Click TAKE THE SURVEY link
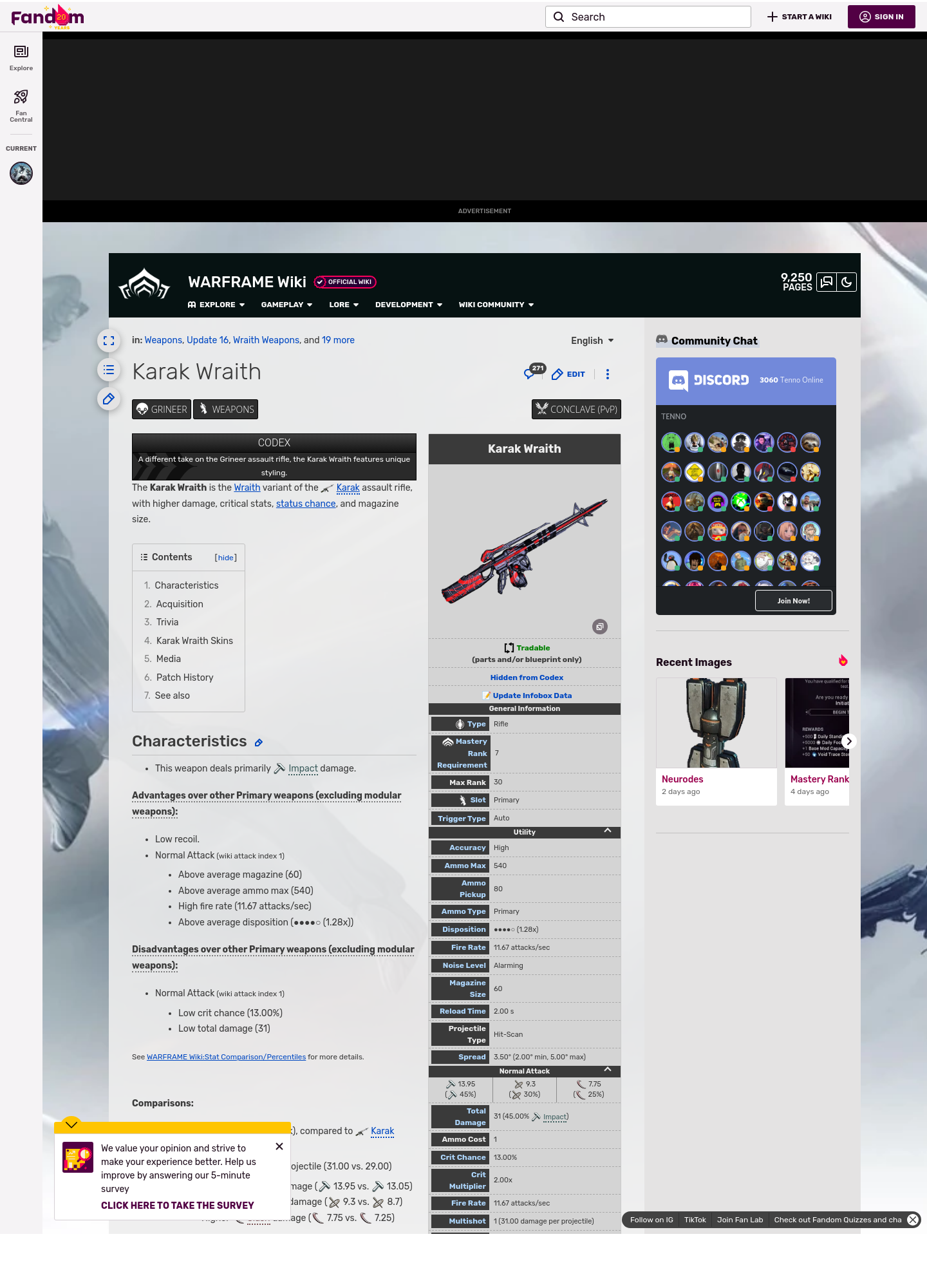This screenshot has width=927, height=1288. pyautogui.click(x=178, y=1206)
